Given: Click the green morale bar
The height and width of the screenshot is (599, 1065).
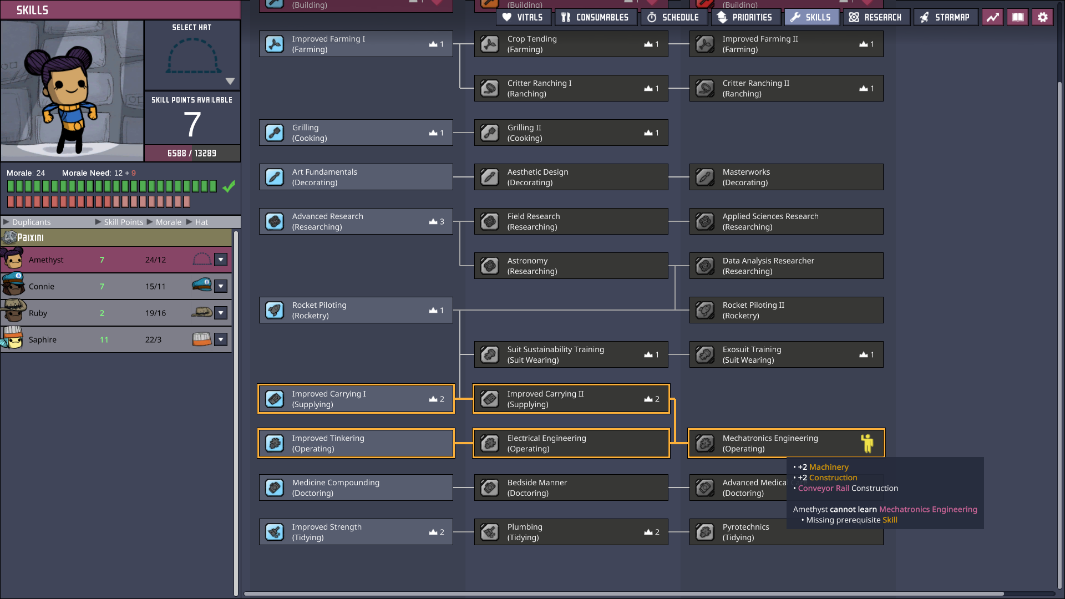Looking at the screenshot, I should (112, 186).
